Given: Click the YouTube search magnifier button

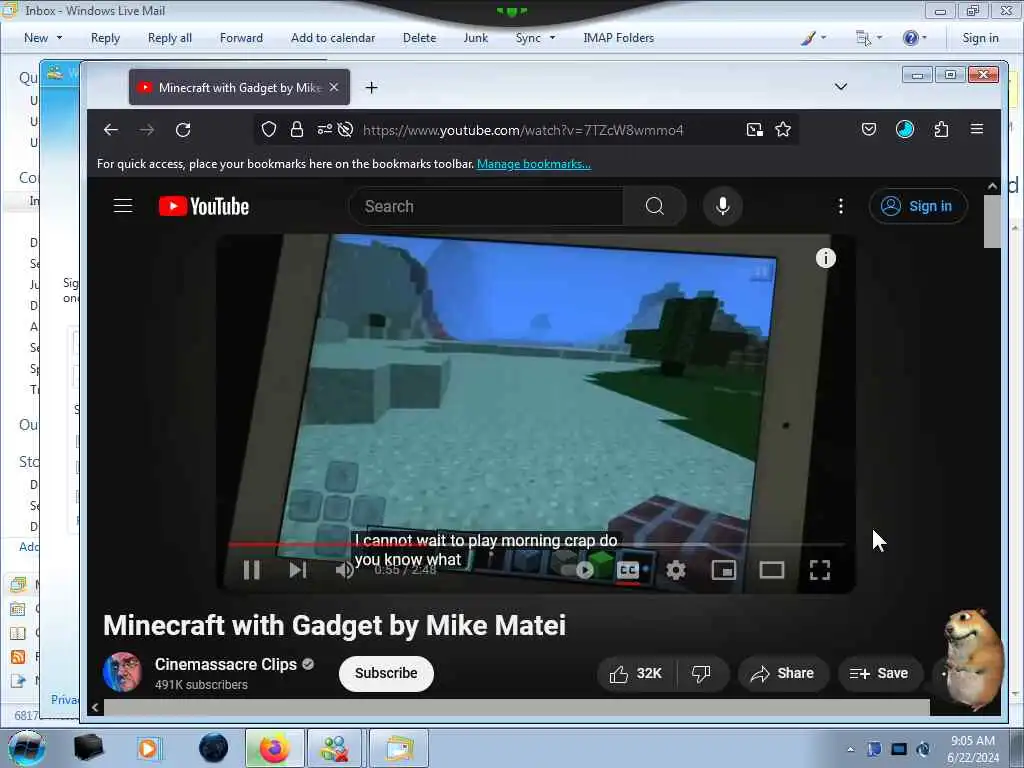Looking at the screenshot, I should point(654,206).
